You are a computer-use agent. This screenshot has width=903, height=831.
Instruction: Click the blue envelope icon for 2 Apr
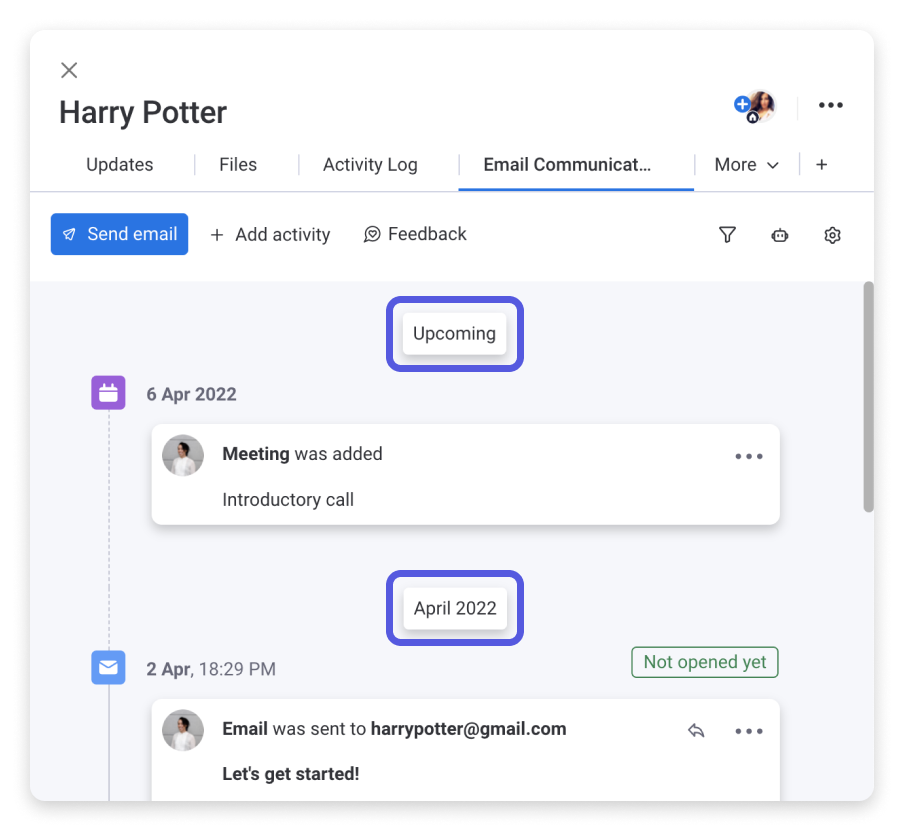pyautogui.click(x=108, y=667)
